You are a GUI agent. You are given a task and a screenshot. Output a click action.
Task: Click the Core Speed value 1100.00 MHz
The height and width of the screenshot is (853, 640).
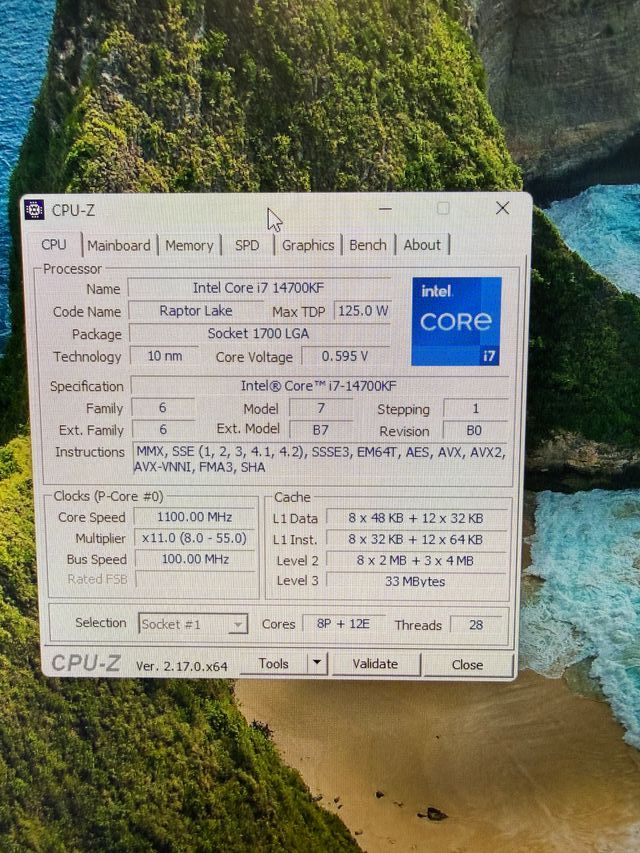point(195,517)
